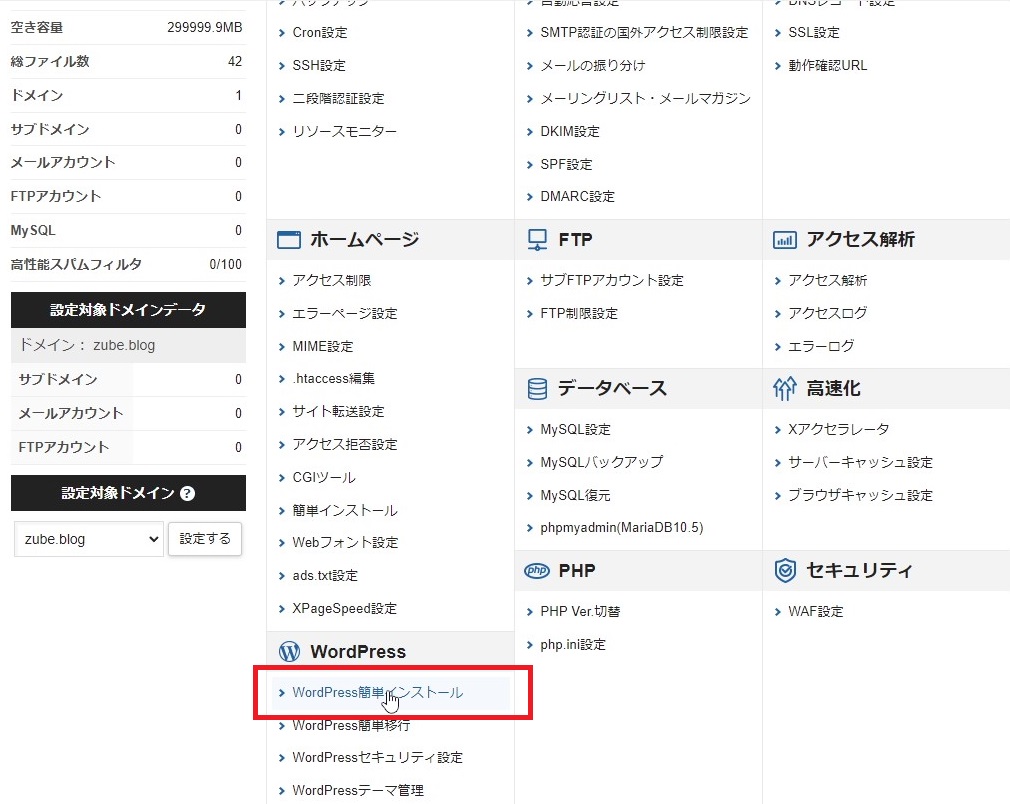Open WordPress簡単移行
The height and width of the screenshot is (804, 1010).
point(351,725)
